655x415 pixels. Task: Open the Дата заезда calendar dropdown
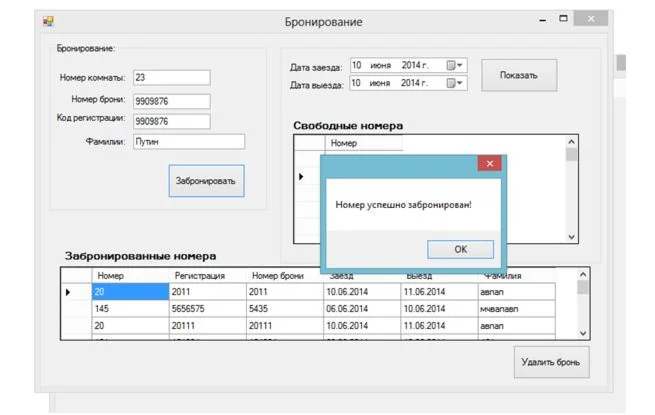pos(455,65)
